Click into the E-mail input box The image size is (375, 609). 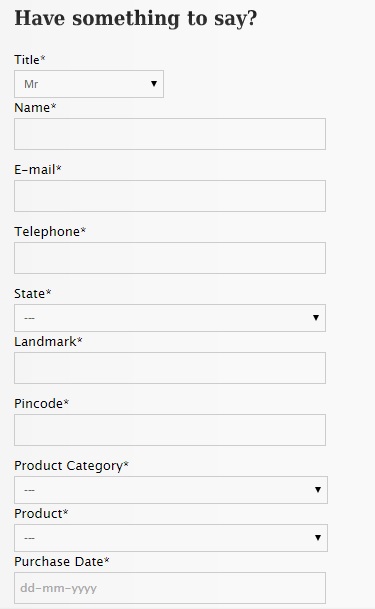click(x=170, y=196)
